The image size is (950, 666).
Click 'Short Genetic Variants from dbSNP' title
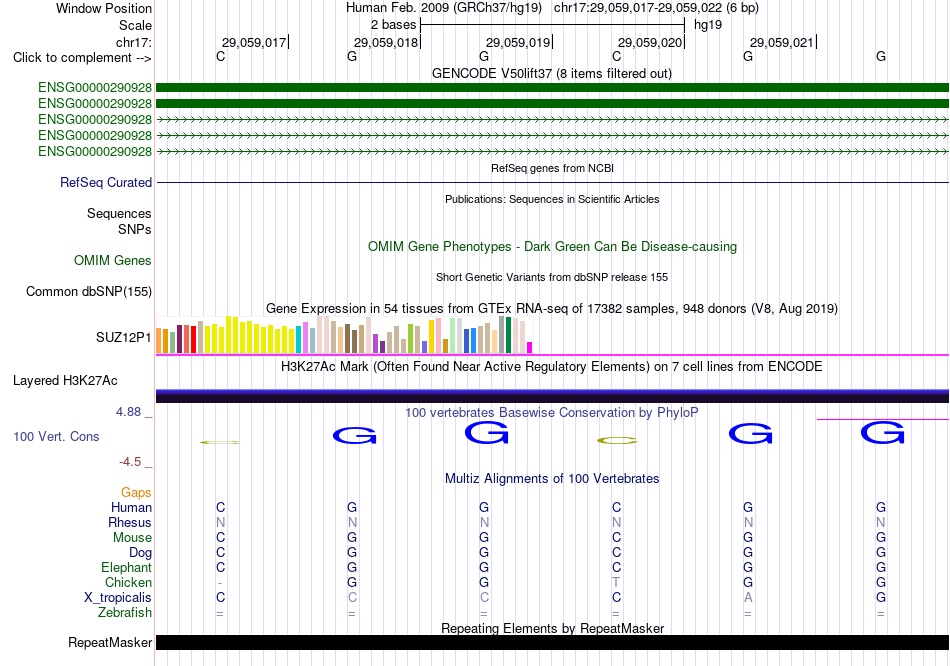pos(552,277)
